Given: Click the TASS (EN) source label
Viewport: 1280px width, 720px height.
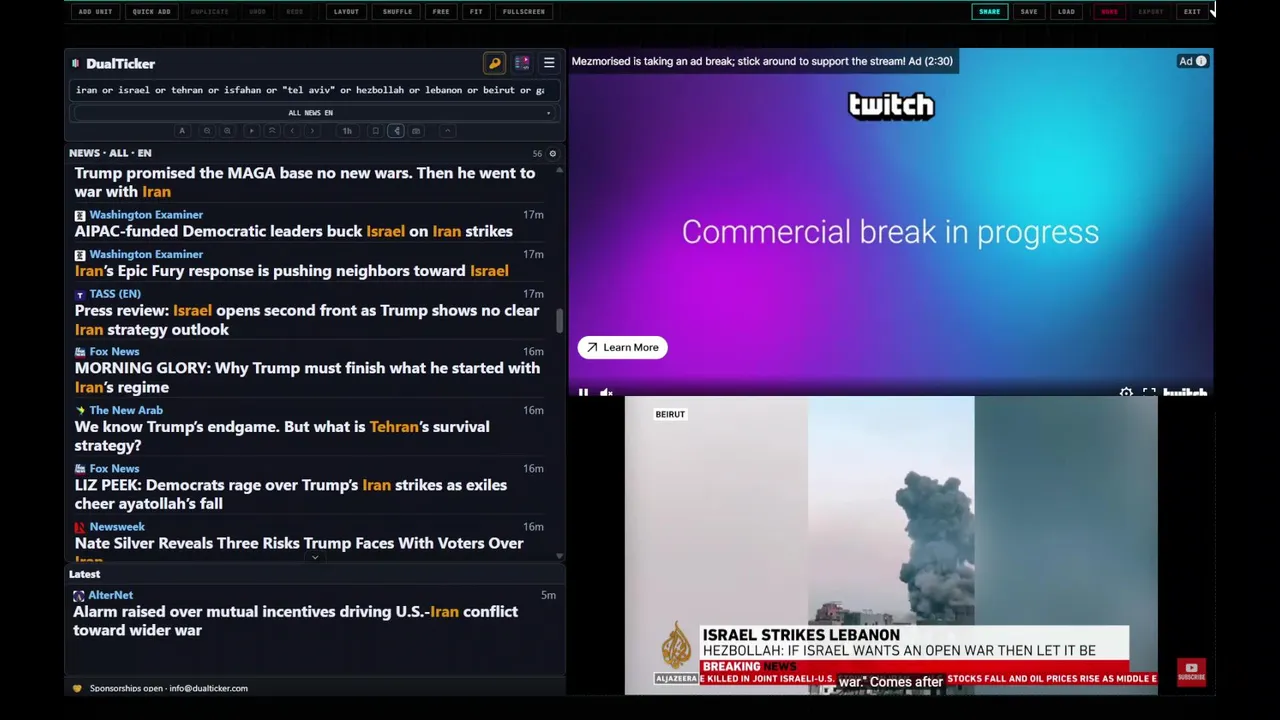Looking at the screenshot, I should pos(115,294).
